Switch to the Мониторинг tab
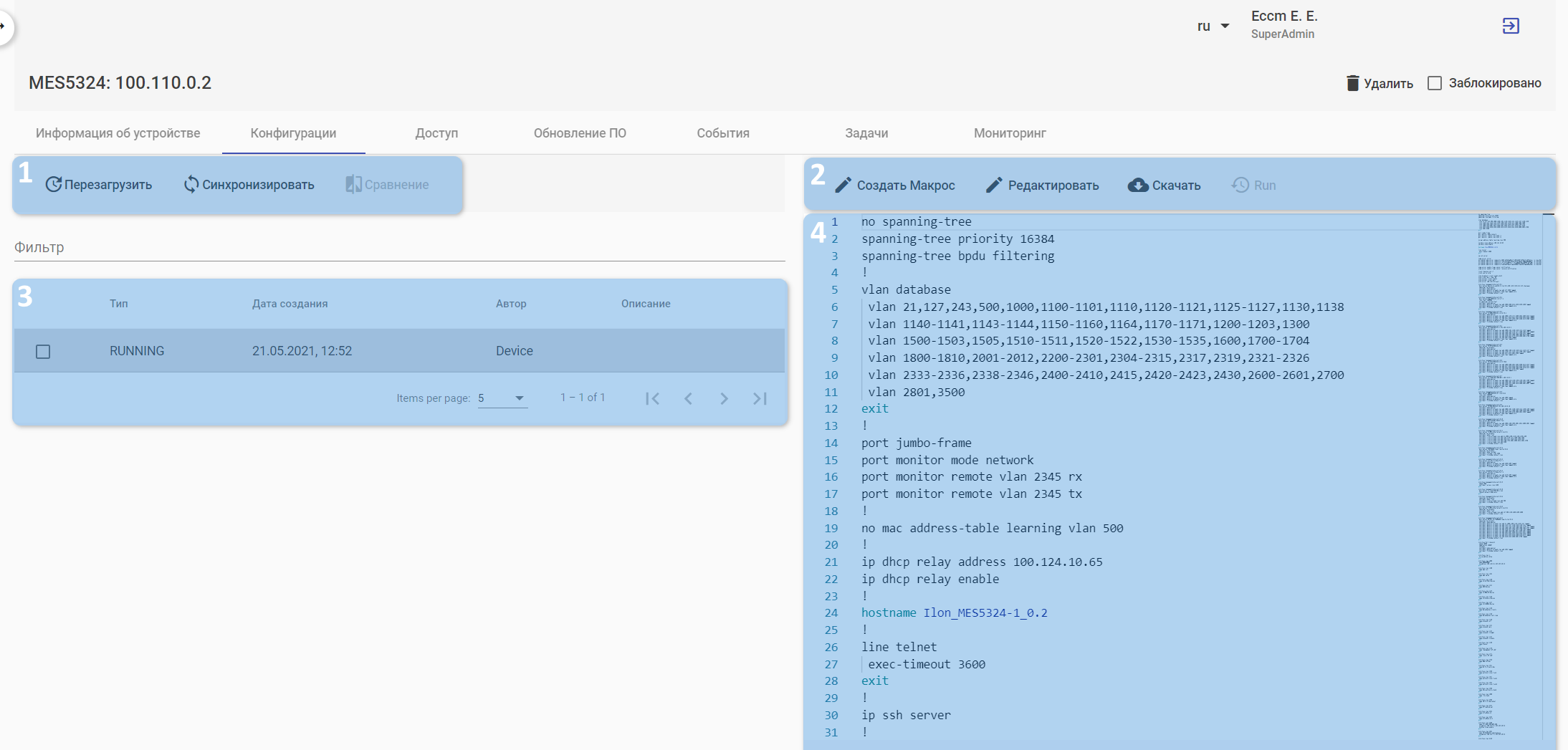Viewport: 1568px width, 750px height. click(x=1009, y=133)
